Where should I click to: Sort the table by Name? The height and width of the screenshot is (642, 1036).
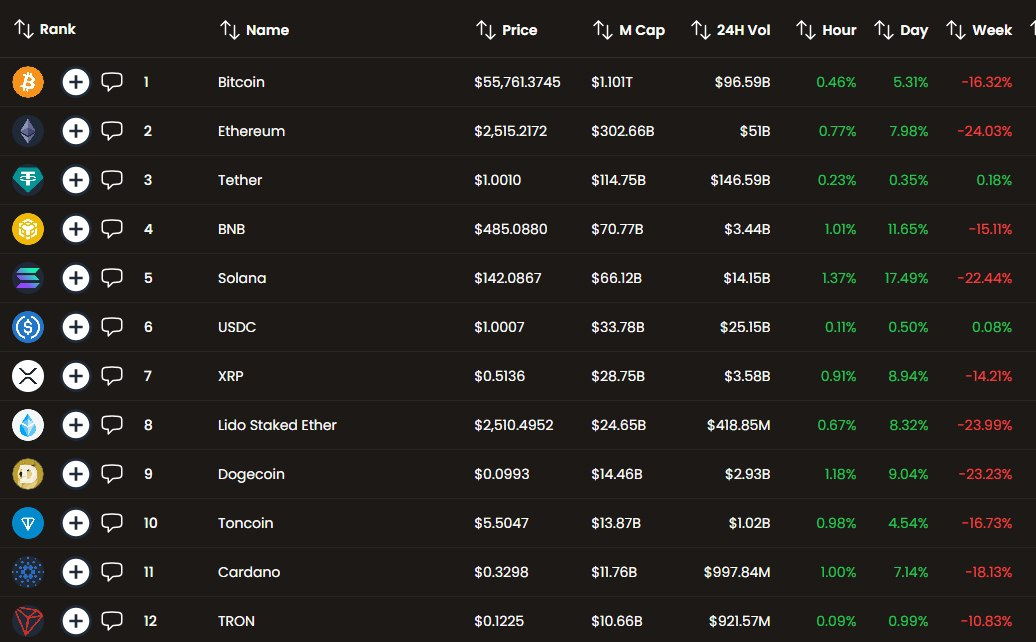pyautogui.click(x=254, y=30)
